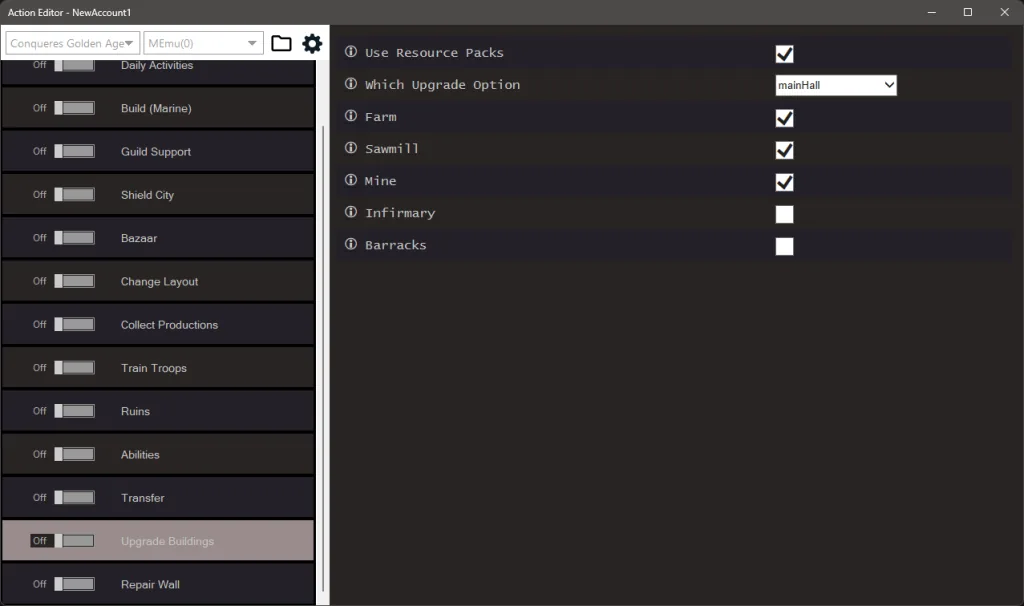
Task: Select the Ruins action label
Action: click(135, 411)
